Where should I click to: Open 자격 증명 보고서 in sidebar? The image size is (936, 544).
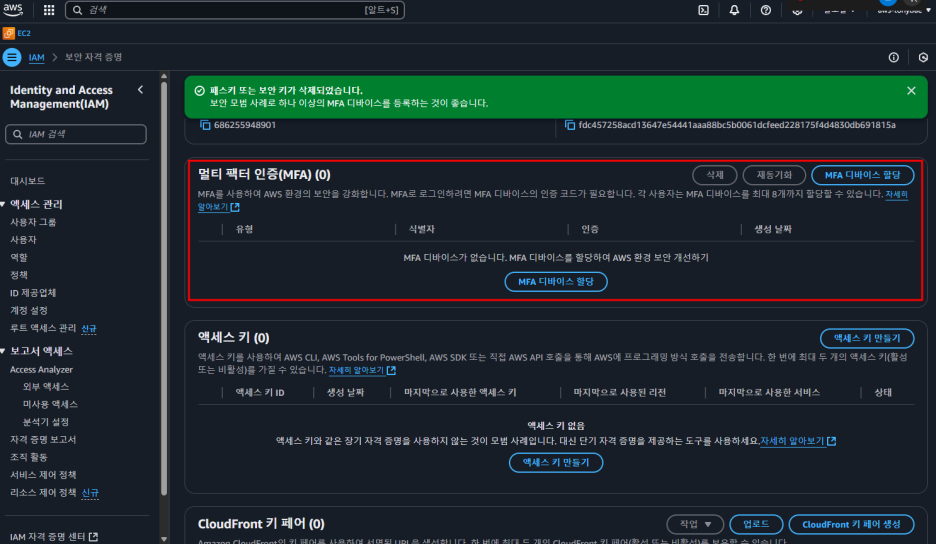tap(43, 439)
